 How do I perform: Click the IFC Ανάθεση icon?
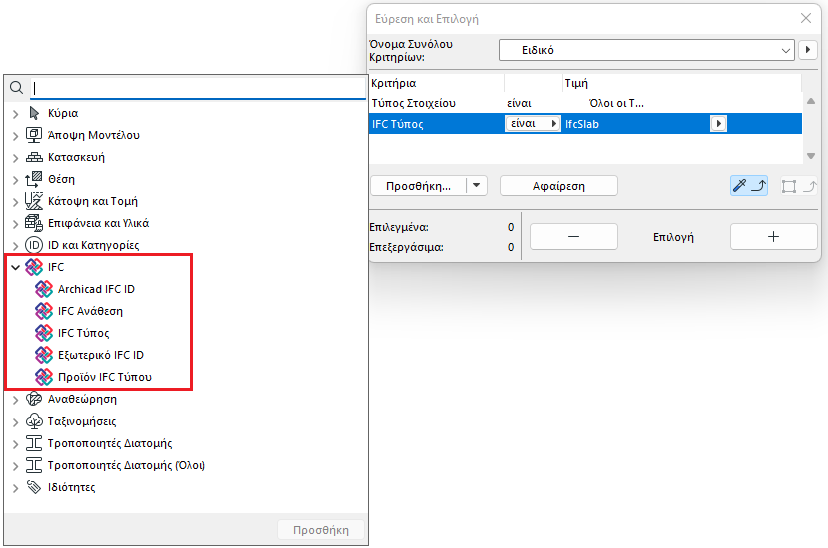click(44, 311)
